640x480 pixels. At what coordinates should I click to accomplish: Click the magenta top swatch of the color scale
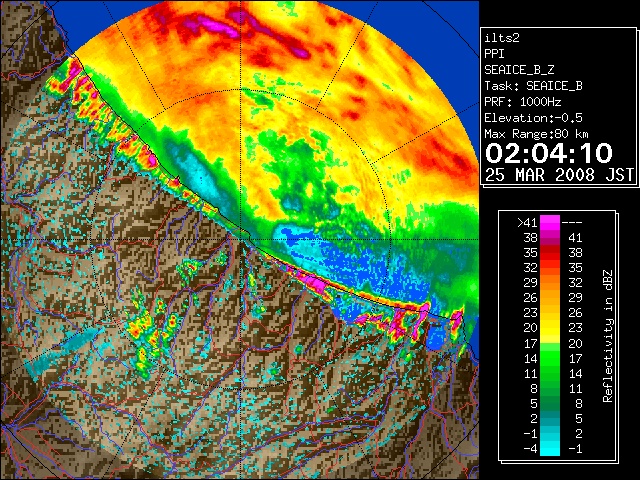pos(550,223)
